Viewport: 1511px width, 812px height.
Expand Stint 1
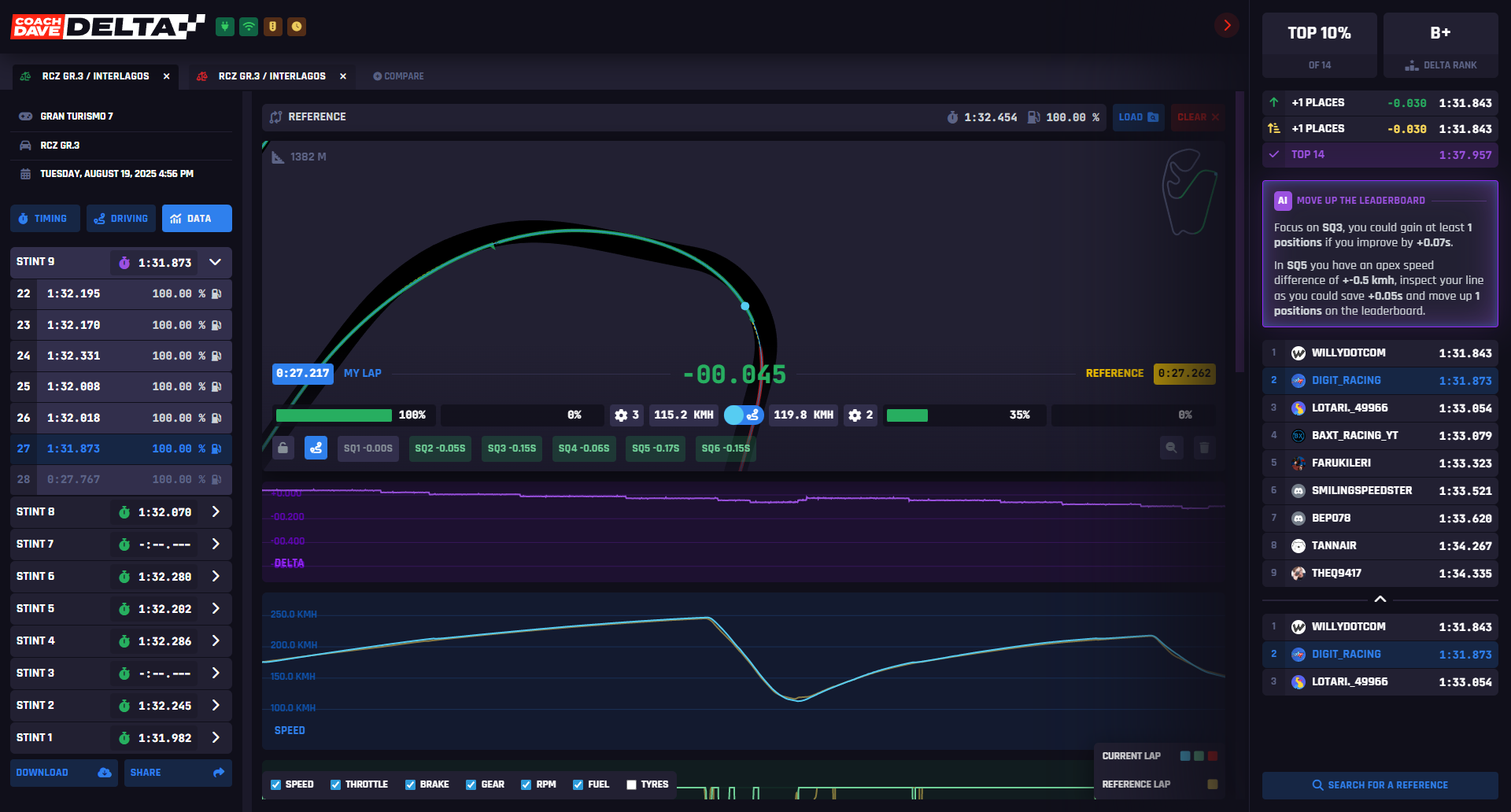click(x=216, y=737)
